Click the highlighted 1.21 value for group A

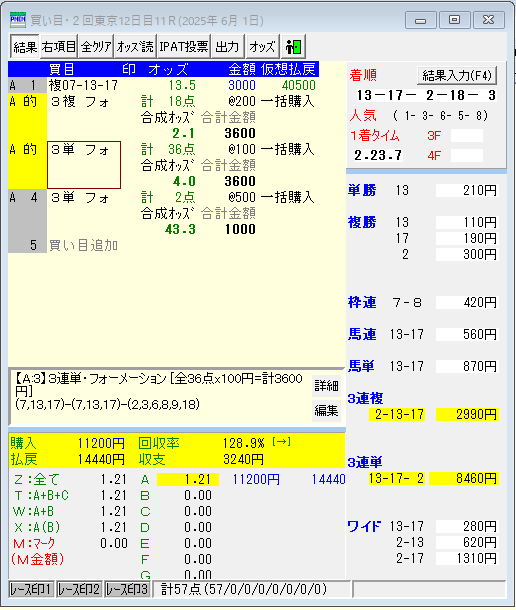click(x=188, y=479)
